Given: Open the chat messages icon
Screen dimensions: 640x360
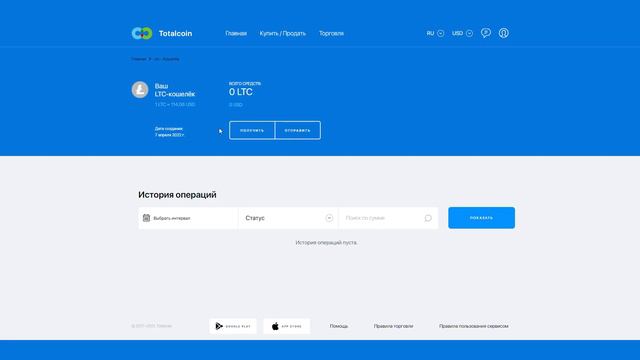Looking at the screenshot, I should 486,33.
